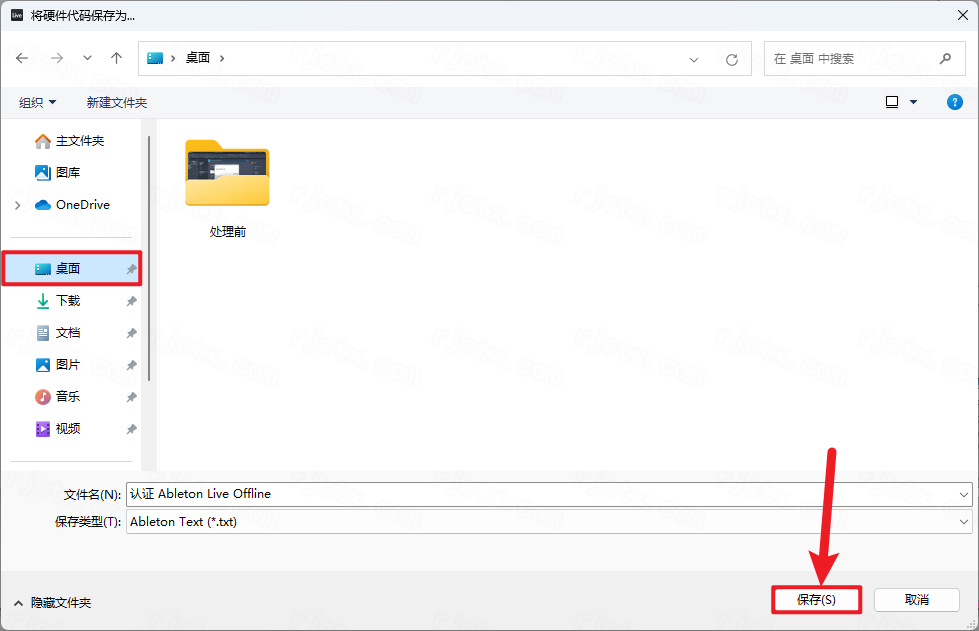
Task: Open Help via the question mark icon
Action: click(x=954, y=101)
